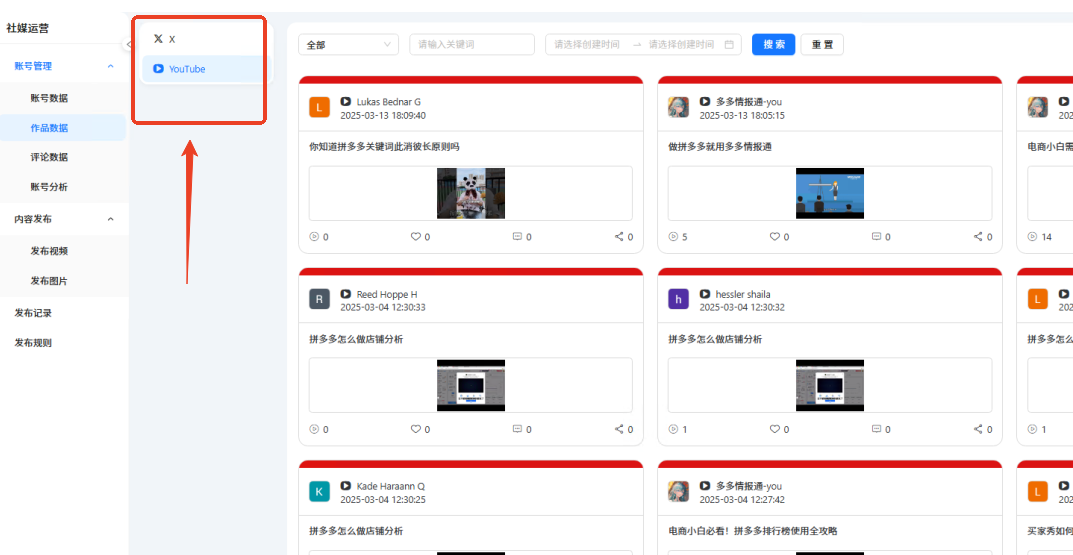The height and width of the screenshot is (555, 1073).
Task: Click the hessler shaila avatar
Action: click(x=678, y=299)
